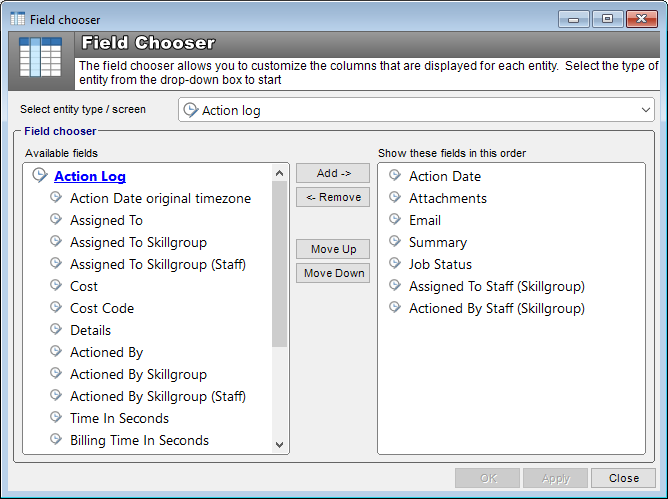Select Attachments in shown fields list

(448, 198)
